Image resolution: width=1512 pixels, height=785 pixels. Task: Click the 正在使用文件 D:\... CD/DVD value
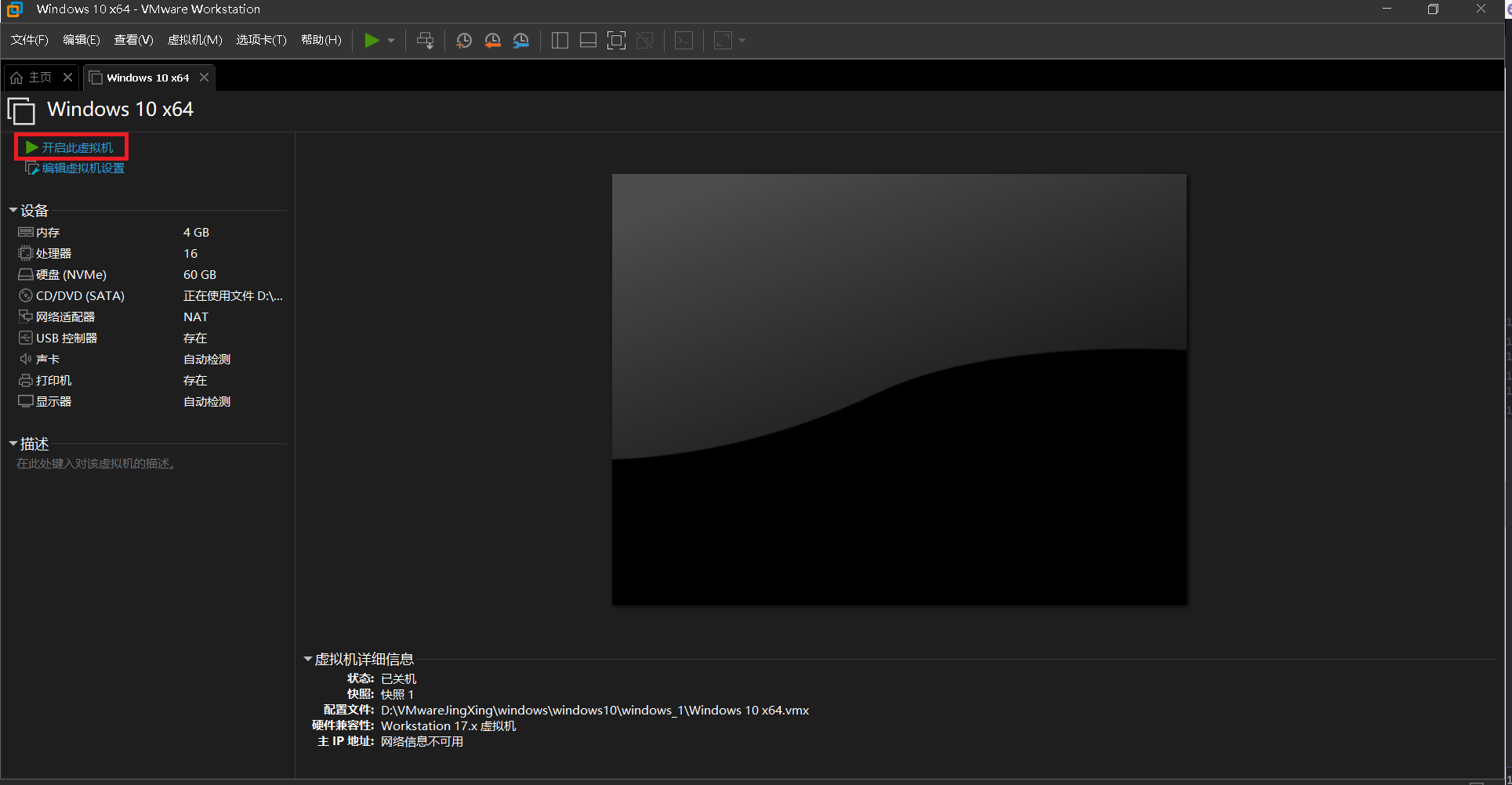(233, 296)
